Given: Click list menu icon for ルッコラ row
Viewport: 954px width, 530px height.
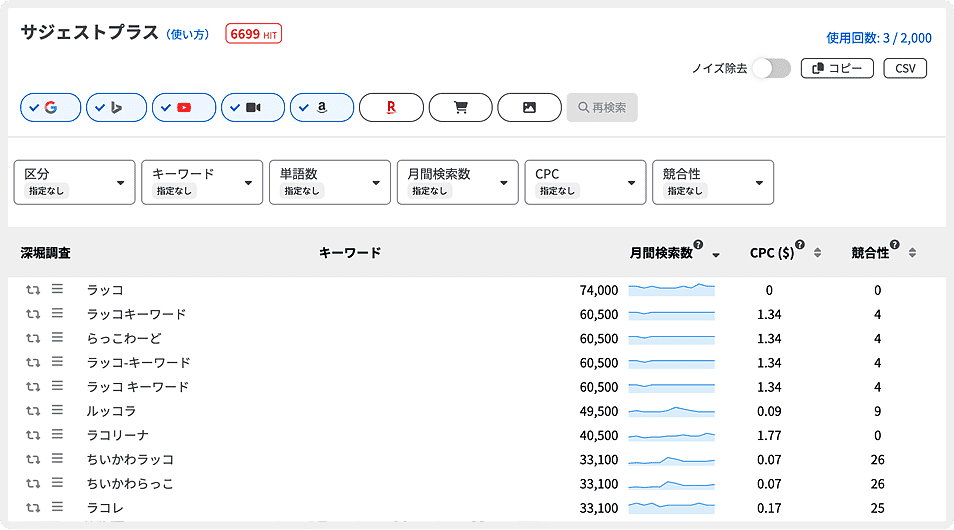Looking at the screenshot, I should point(57,410).
